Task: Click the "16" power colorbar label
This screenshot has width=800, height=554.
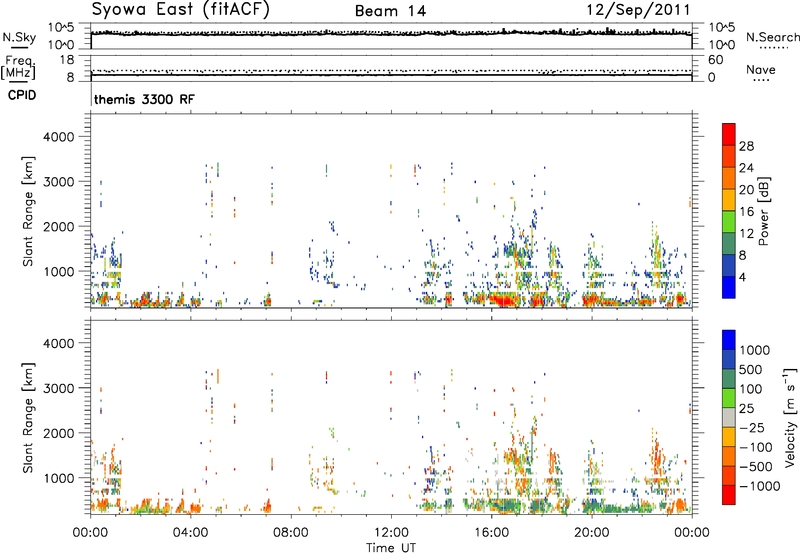Action: [746, 212]
